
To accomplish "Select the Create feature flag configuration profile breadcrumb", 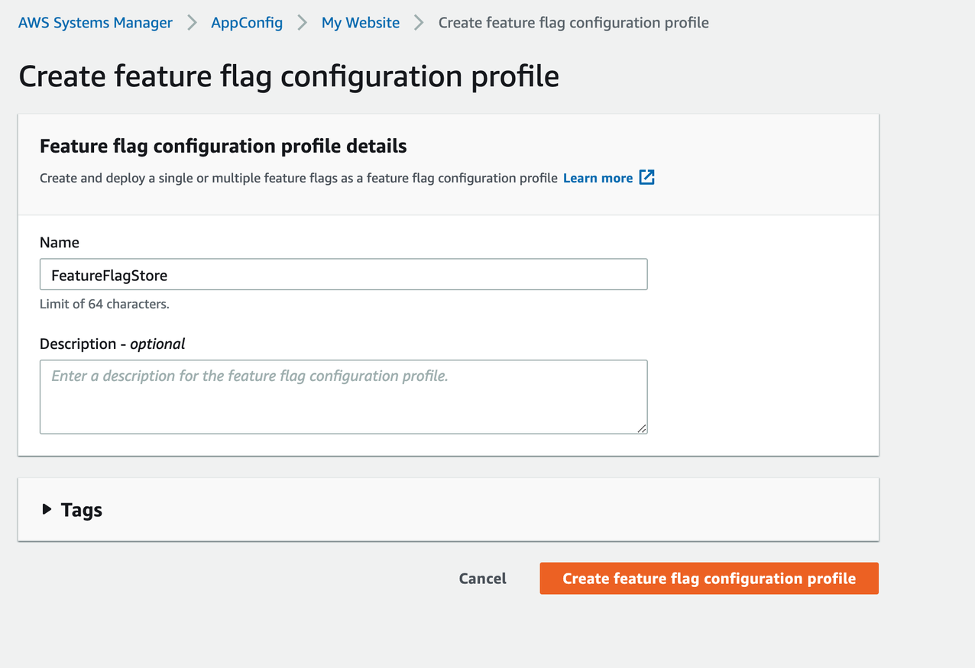I will [x=573, y=22].
